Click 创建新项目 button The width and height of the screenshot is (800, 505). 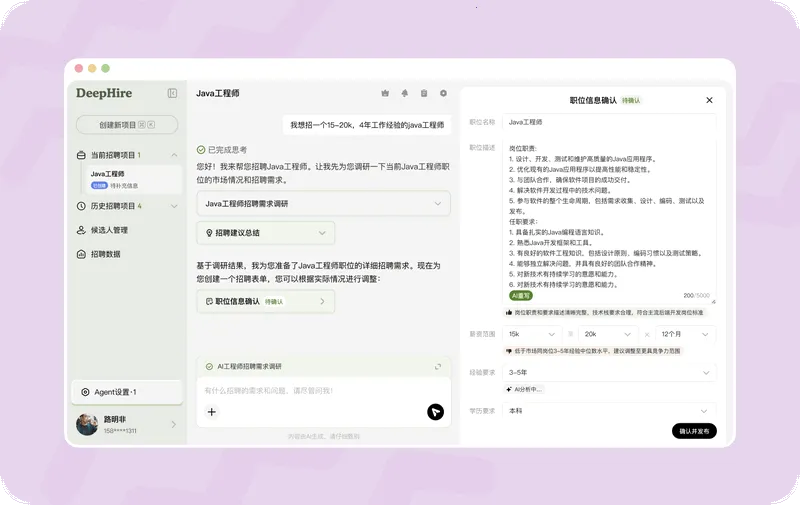[127, 124]
